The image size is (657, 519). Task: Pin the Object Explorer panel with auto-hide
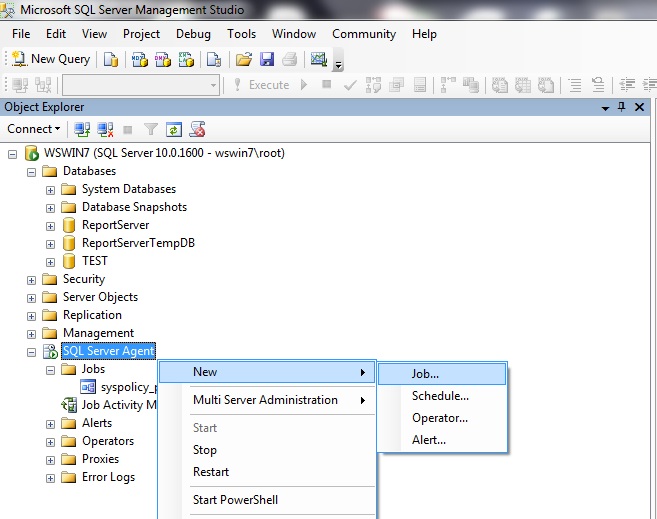pos(621,107)
